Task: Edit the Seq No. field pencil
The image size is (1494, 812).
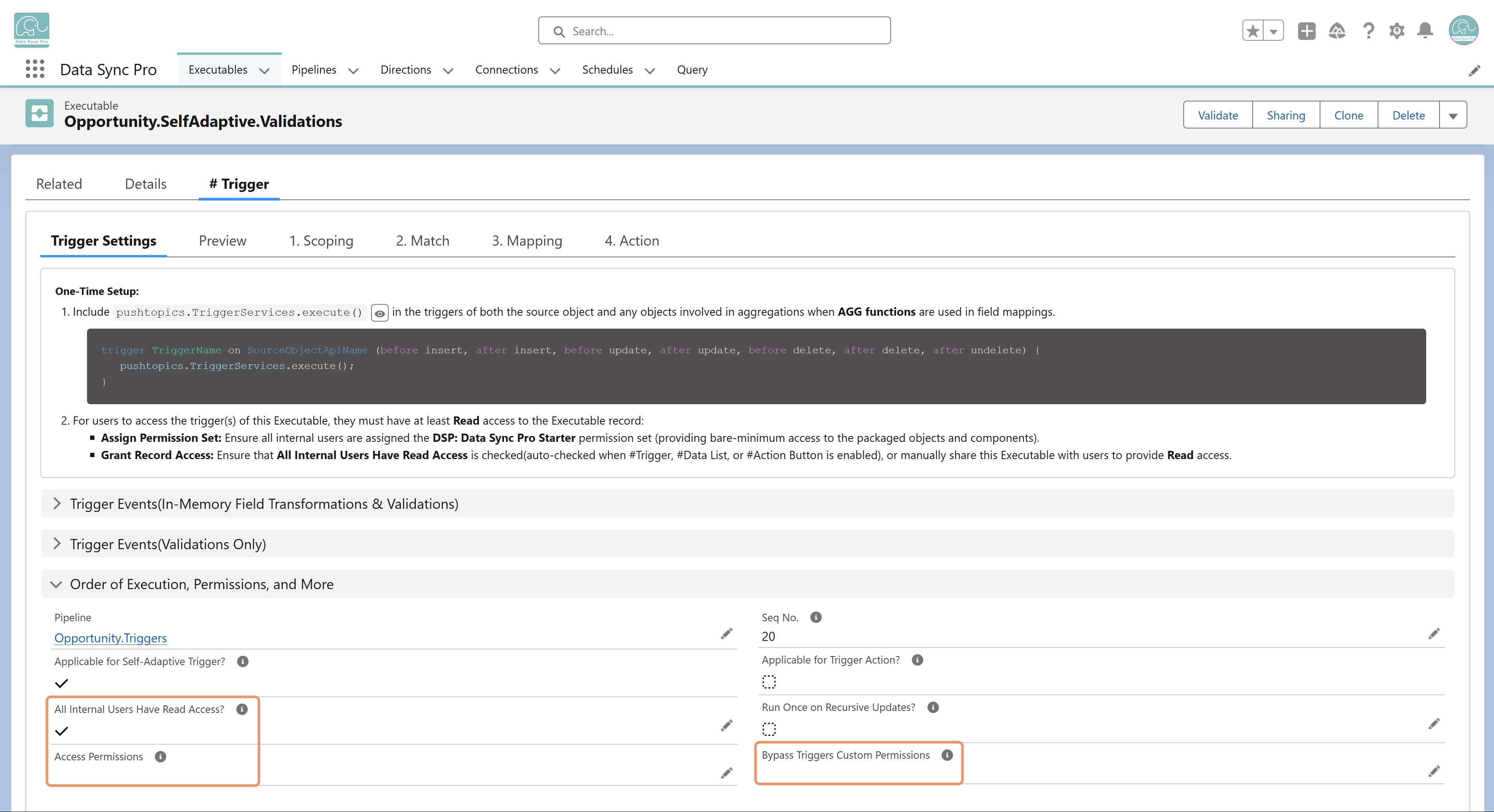Action: coord(1434,633)
